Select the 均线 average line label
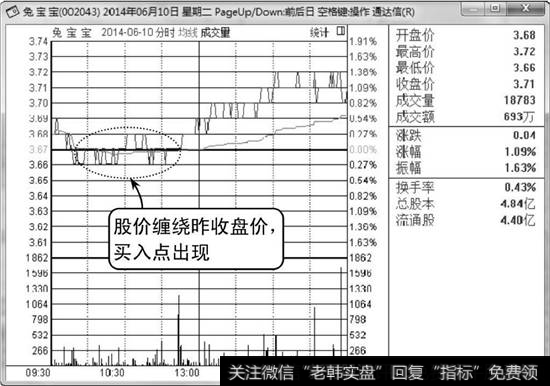This screenshot has width=550, height=386. pos(188,33)
